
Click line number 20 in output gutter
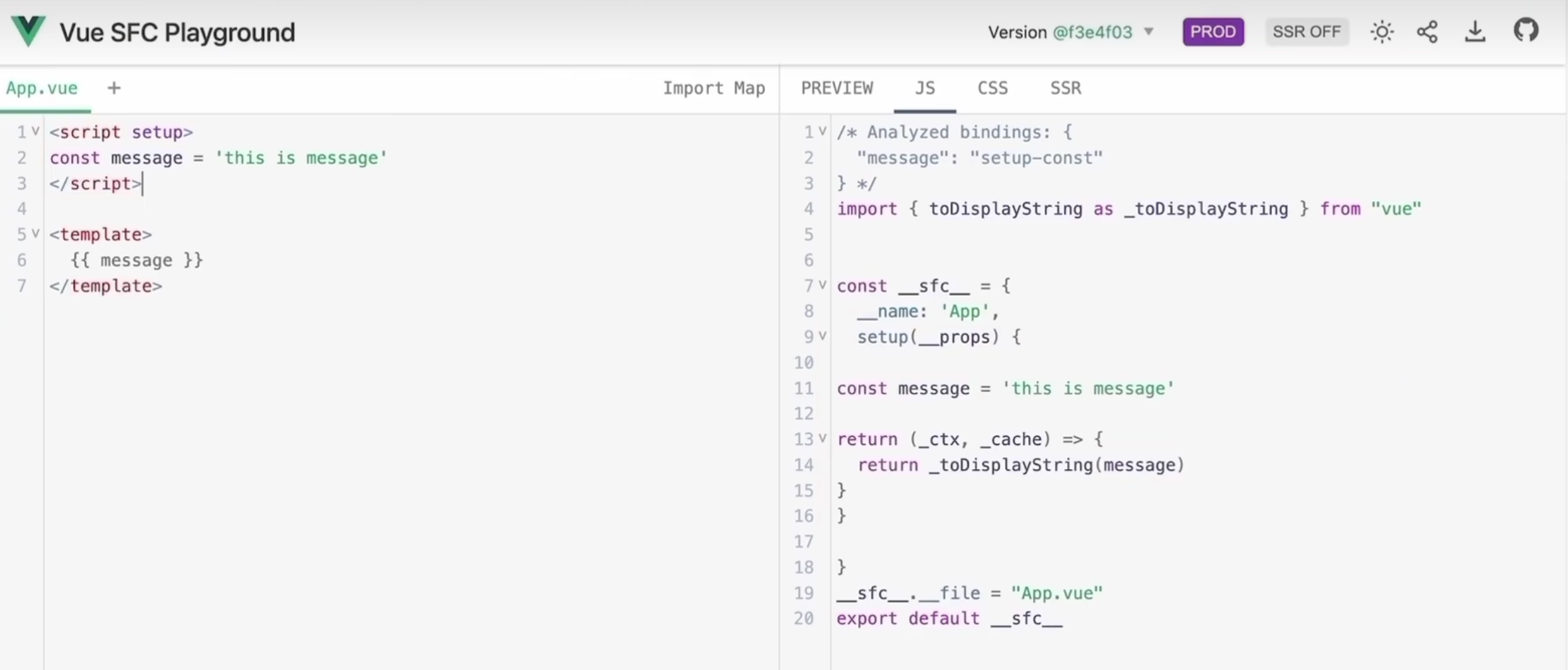point(804,618)
